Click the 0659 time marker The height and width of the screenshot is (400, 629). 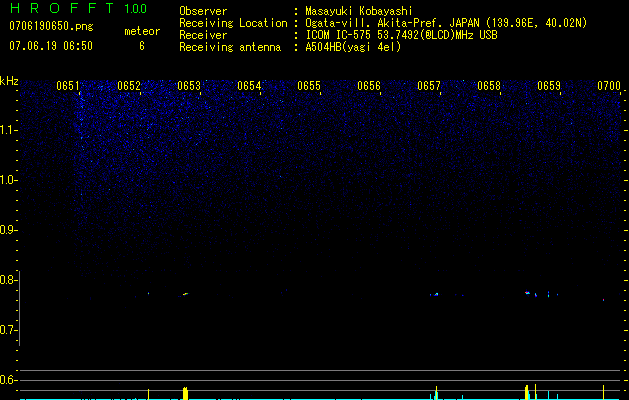[549, 86]
